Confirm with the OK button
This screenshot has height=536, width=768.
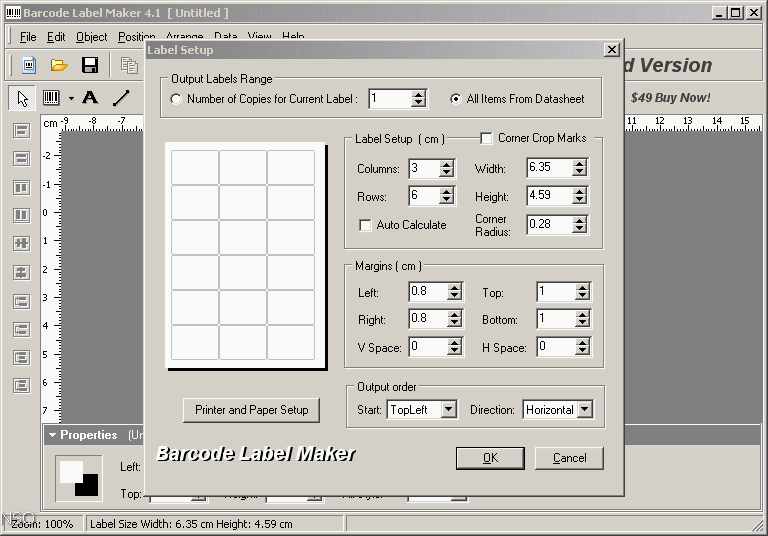(490, 458)
